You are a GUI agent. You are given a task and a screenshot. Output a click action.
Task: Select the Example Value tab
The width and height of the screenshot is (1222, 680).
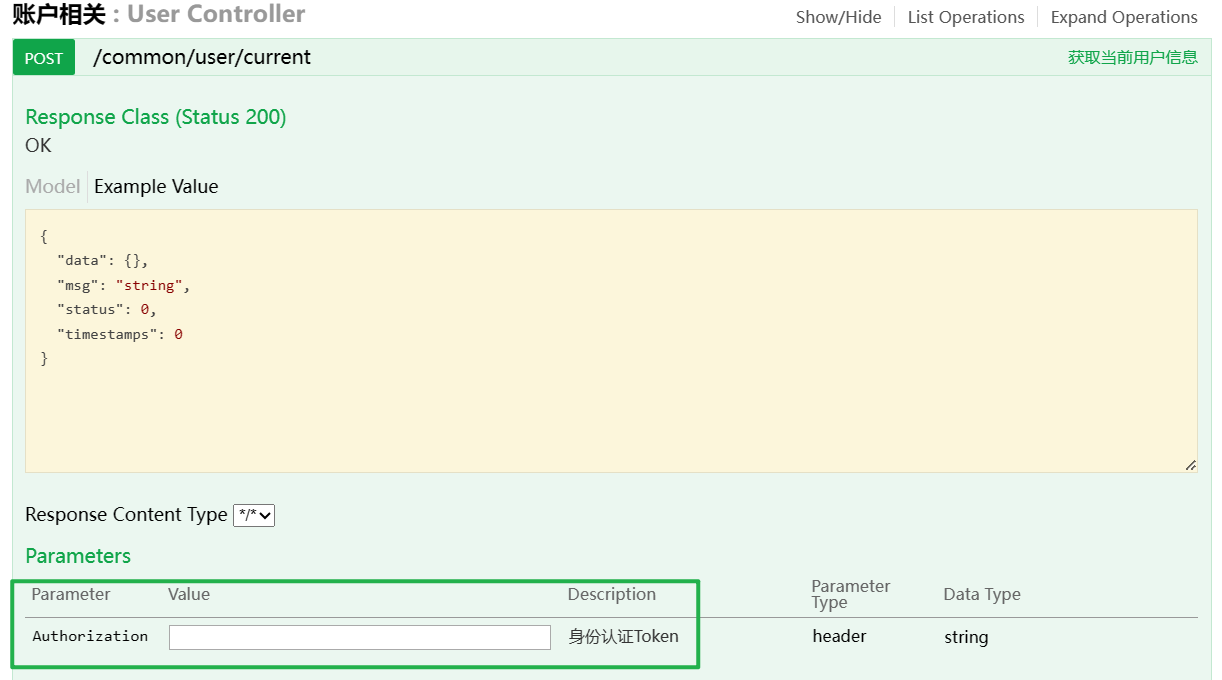(x=156, y=186)
